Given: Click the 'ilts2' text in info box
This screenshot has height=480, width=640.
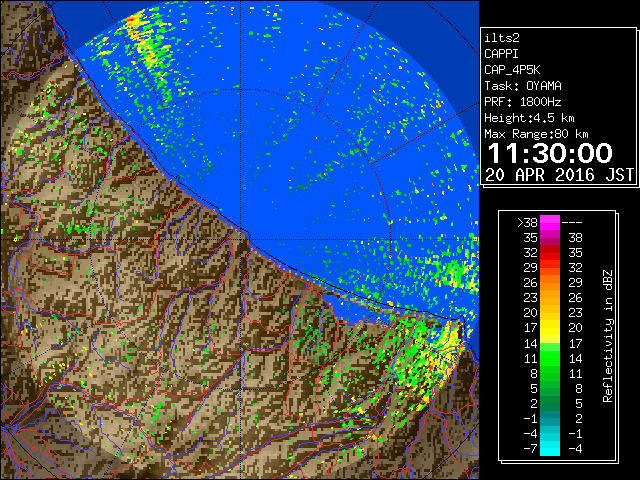Looking at the screenshot, I should 502,38.
